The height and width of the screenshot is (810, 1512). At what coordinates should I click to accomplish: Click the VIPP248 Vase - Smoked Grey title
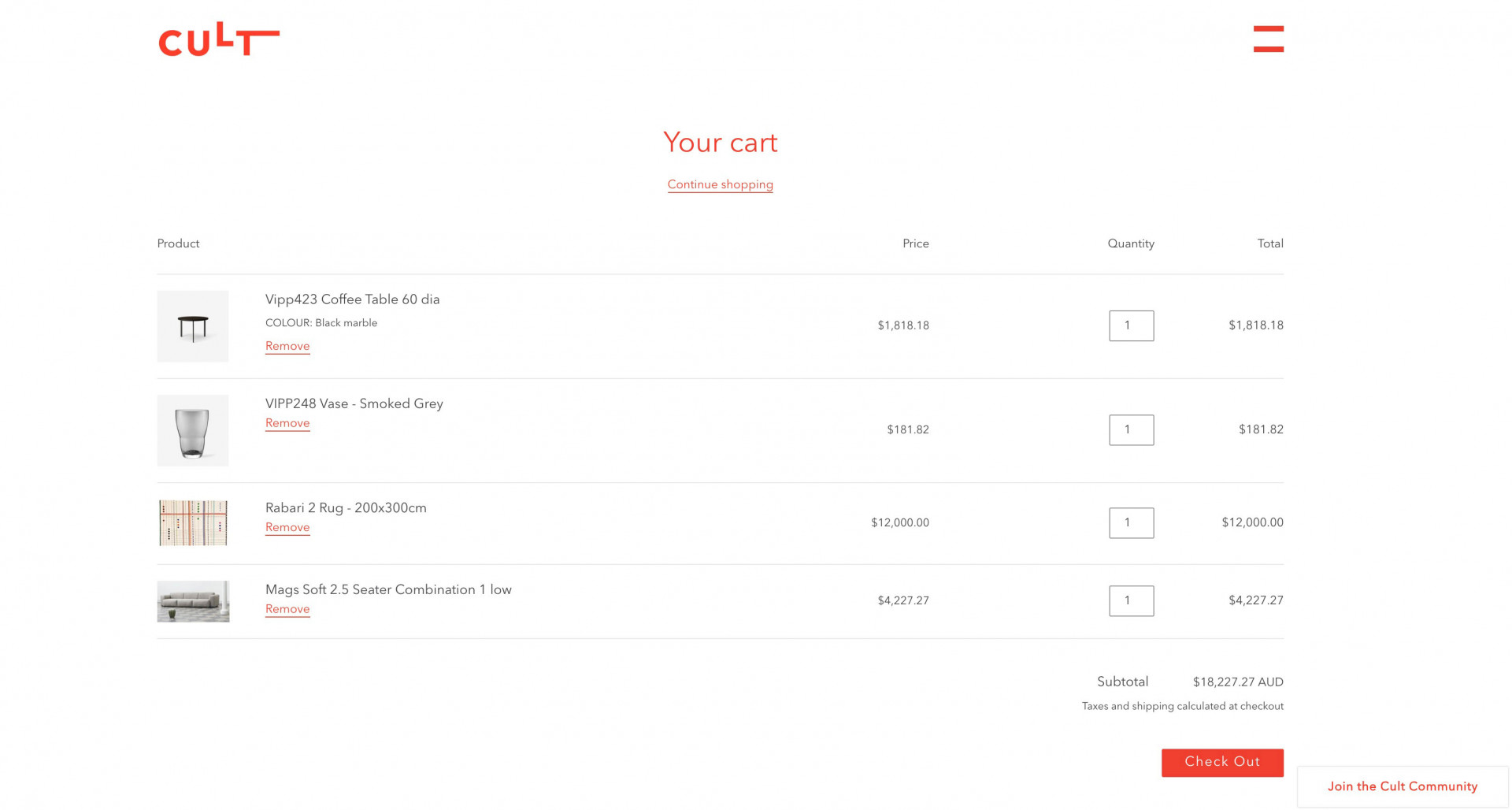354,403
